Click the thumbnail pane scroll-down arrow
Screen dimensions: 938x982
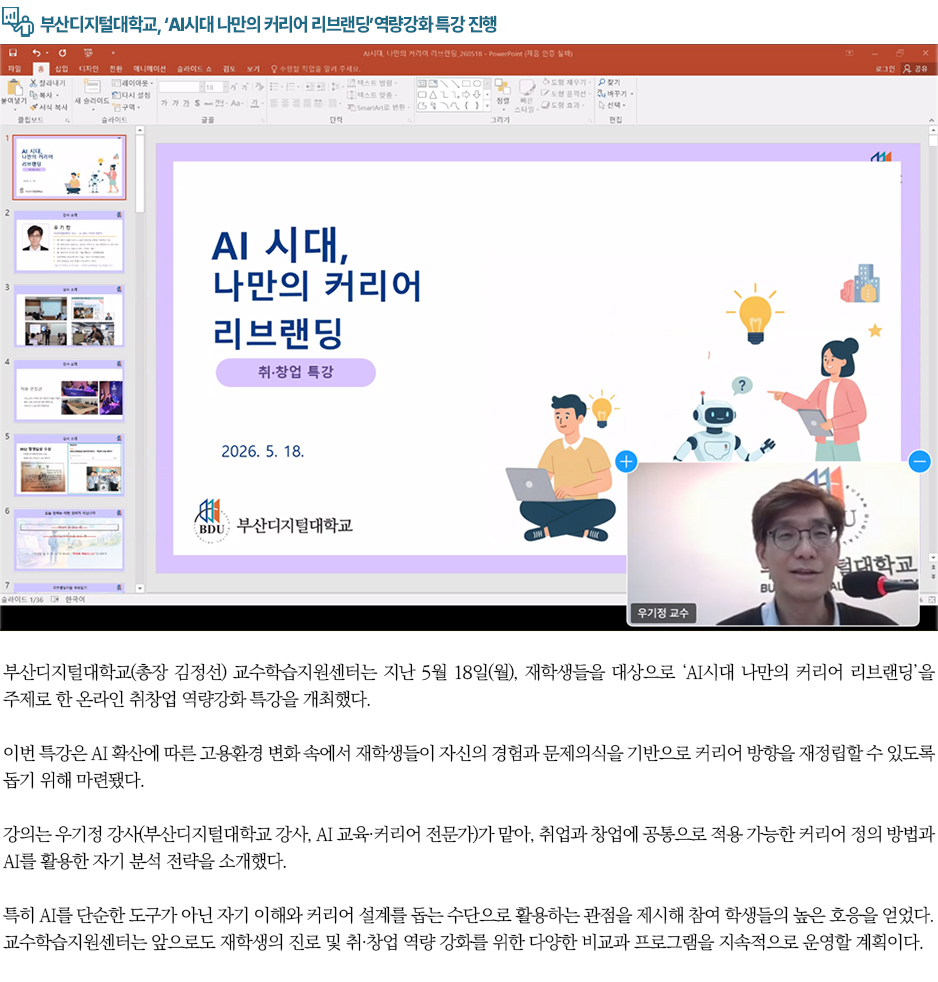click(x=140, y=588)
